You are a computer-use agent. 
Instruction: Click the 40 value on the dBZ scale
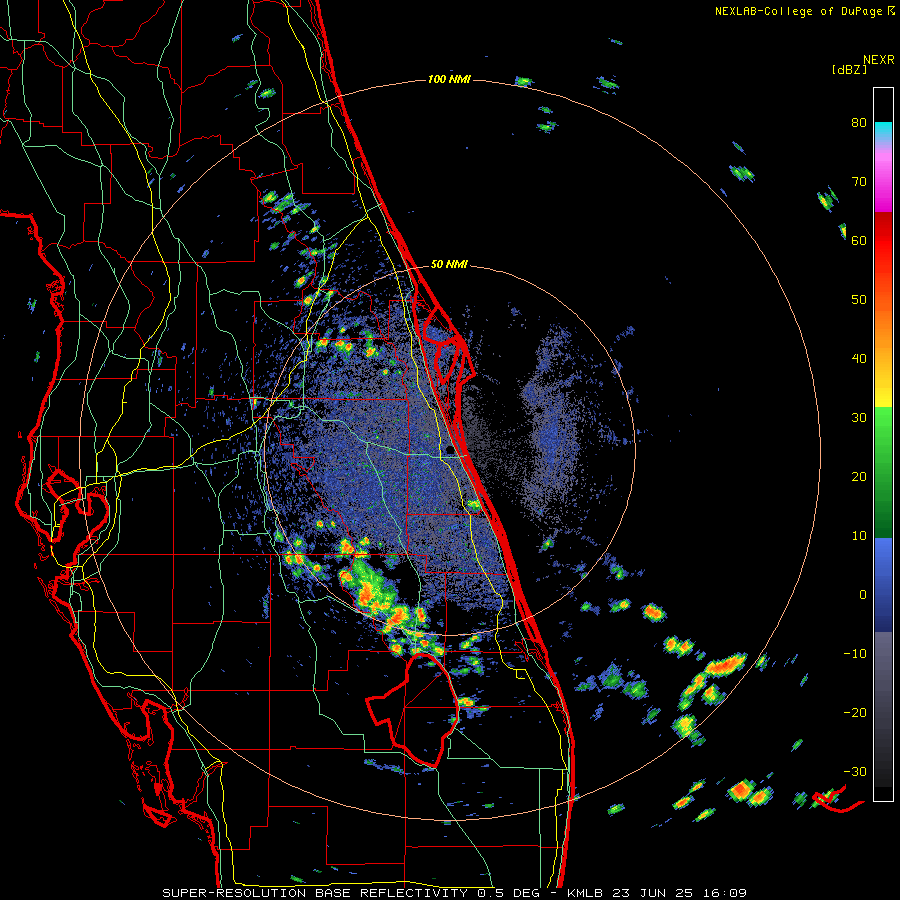click(x=859, y=359)
